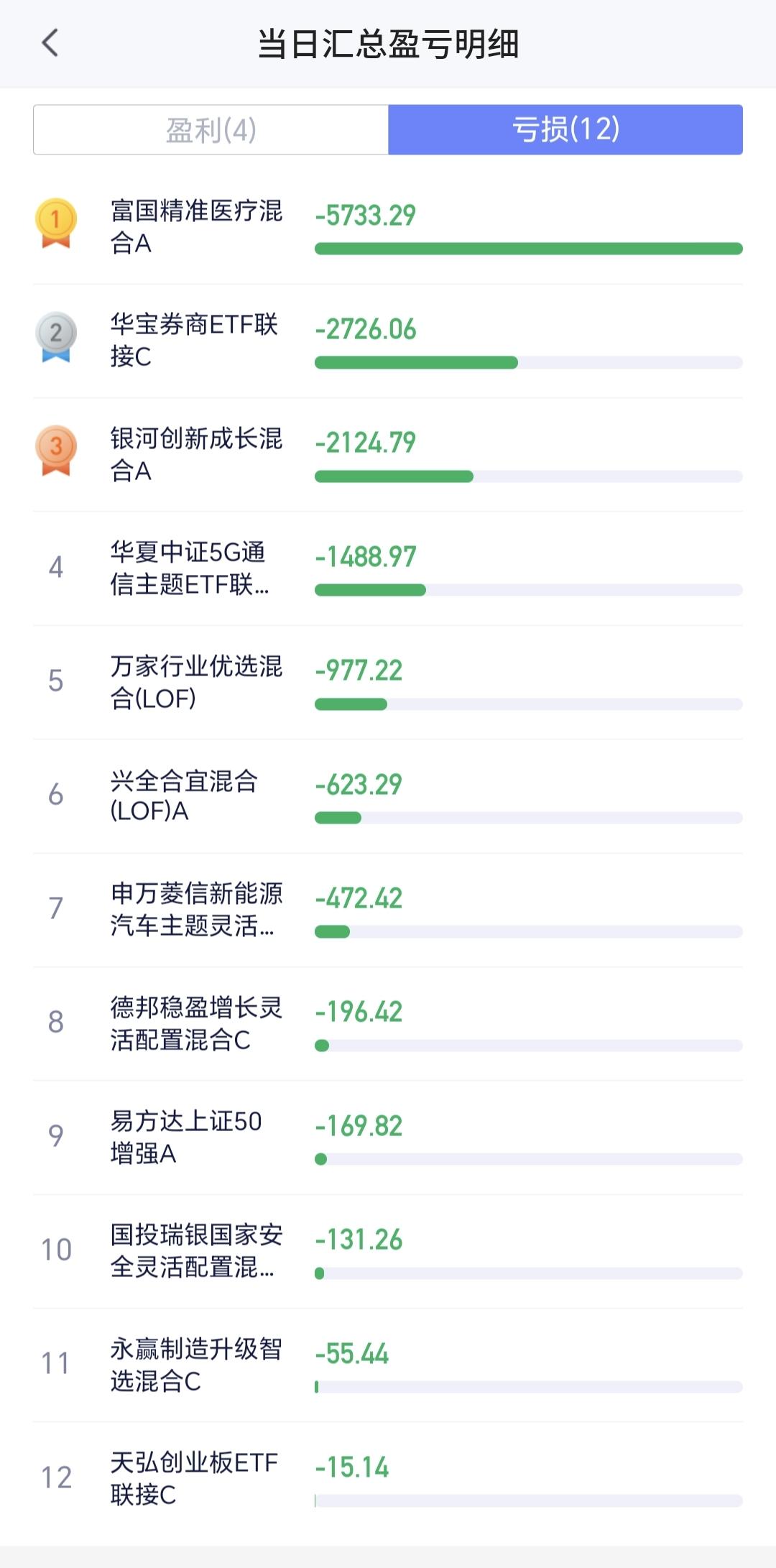The width and height of the screenshot is (776, 1568).
Task: Open 兴全合宜混合(LOF)A fund entry
Action: [388, 796]
